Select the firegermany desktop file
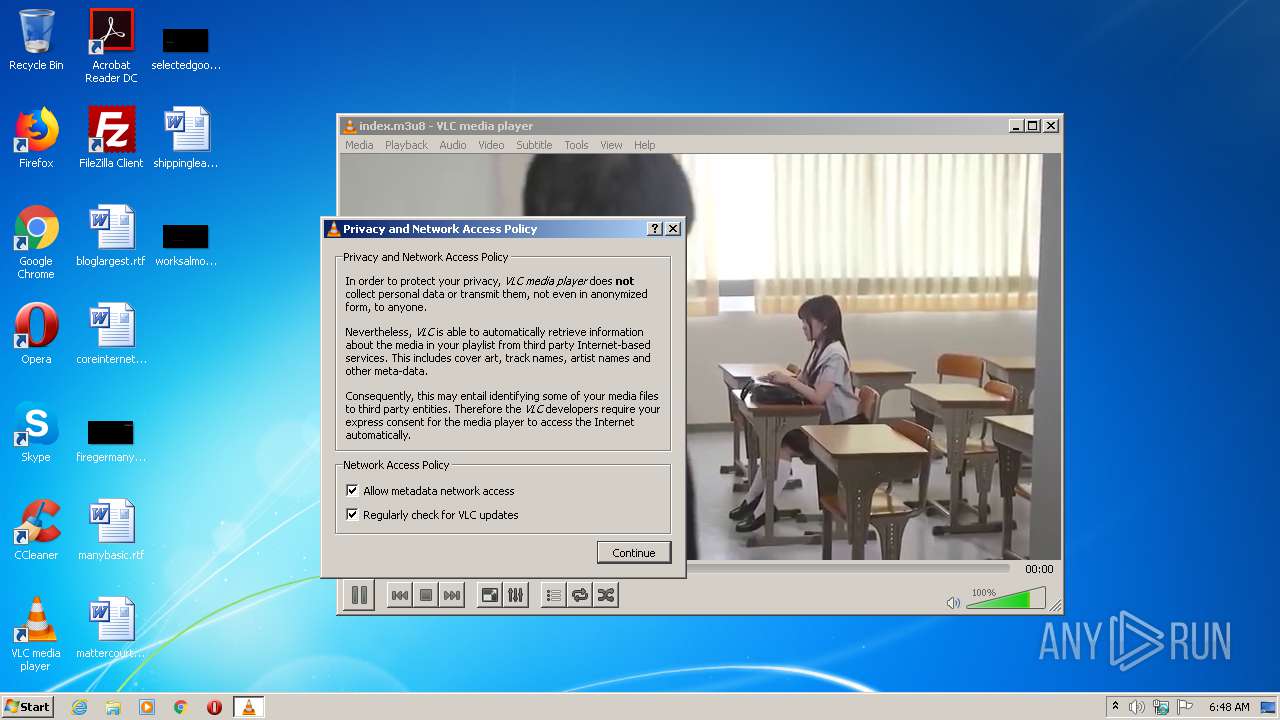 pyautogui.click(x=111, y=442)
